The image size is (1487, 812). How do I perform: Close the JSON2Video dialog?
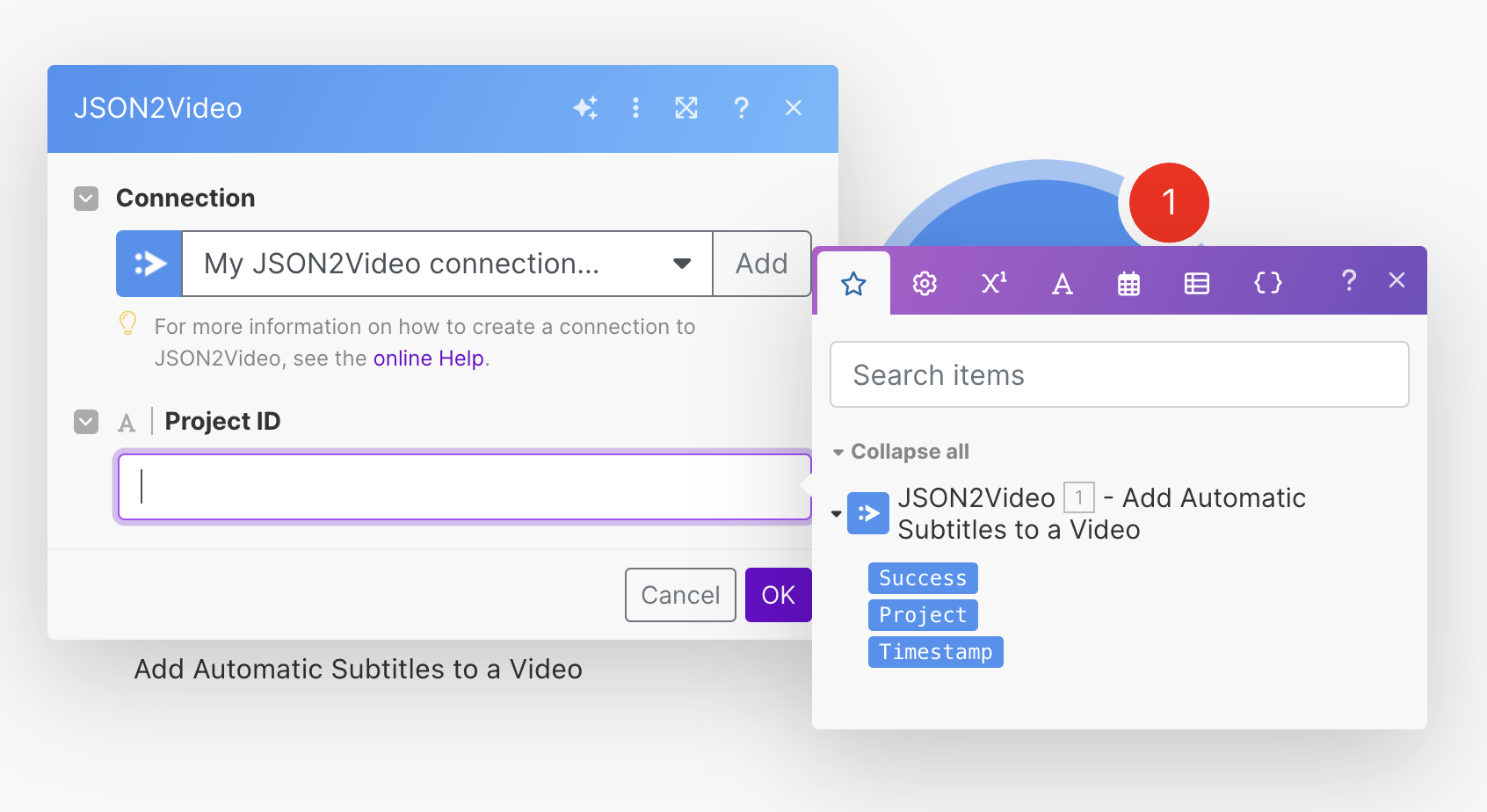click(x=794, y=108)
